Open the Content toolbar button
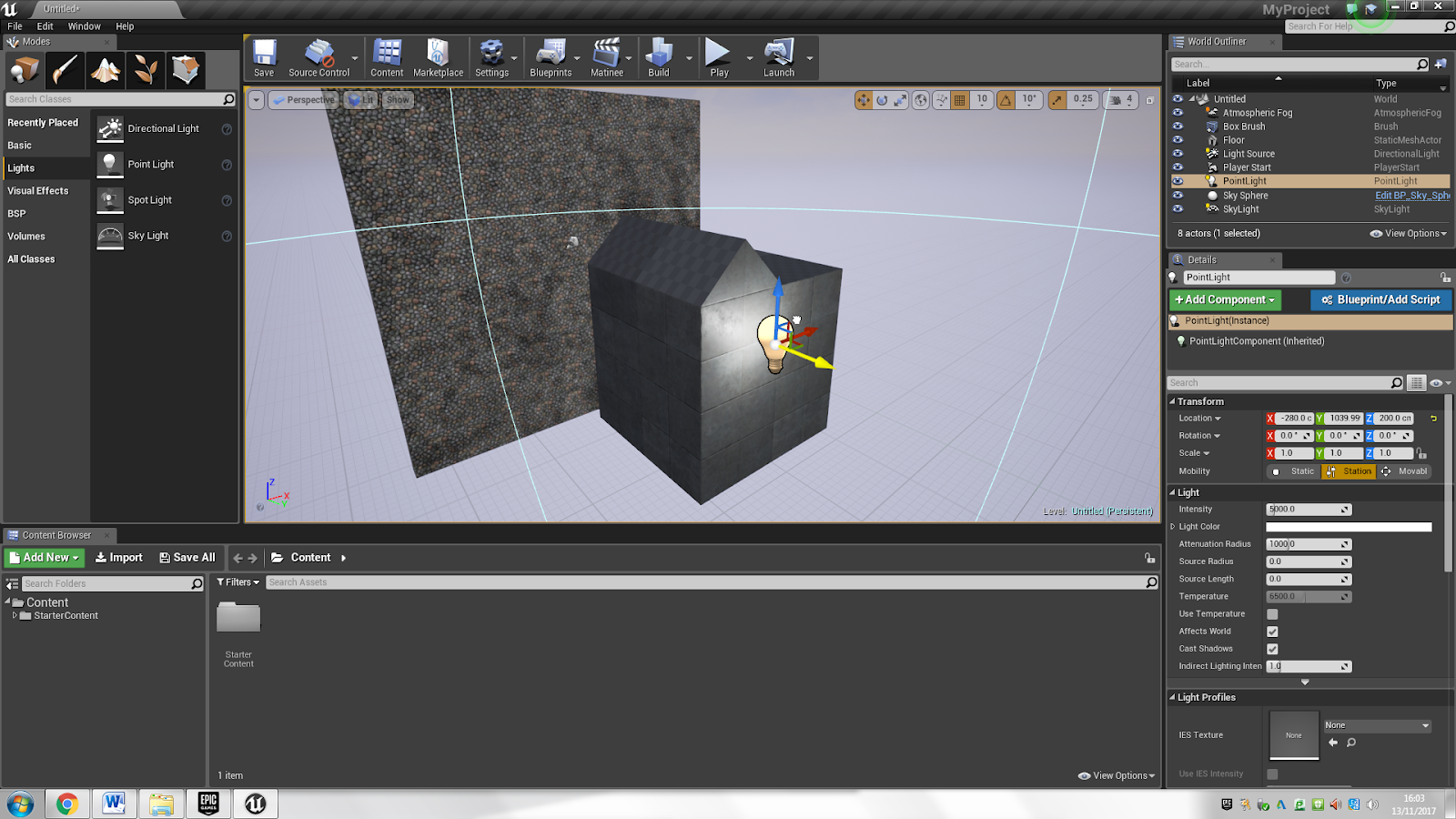Viewport: 1456px width, 819px height. 387,58
